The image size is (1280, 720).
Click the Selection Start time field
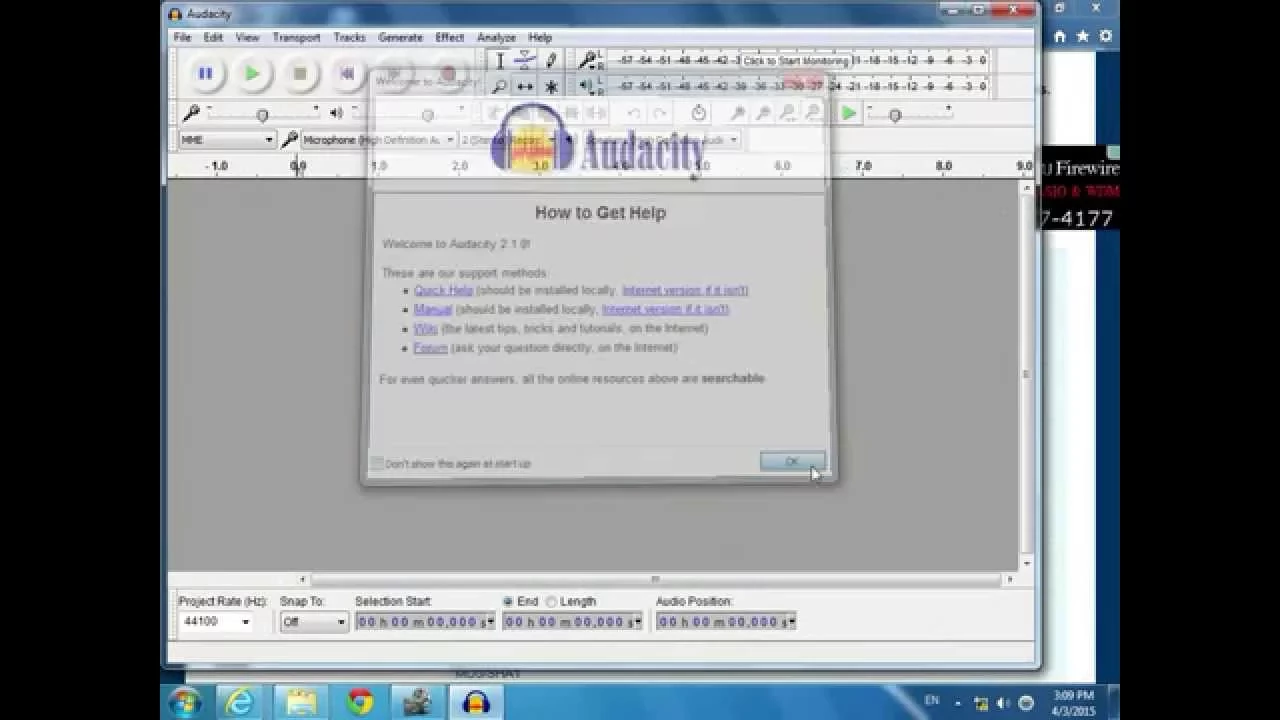coord(425,622)
